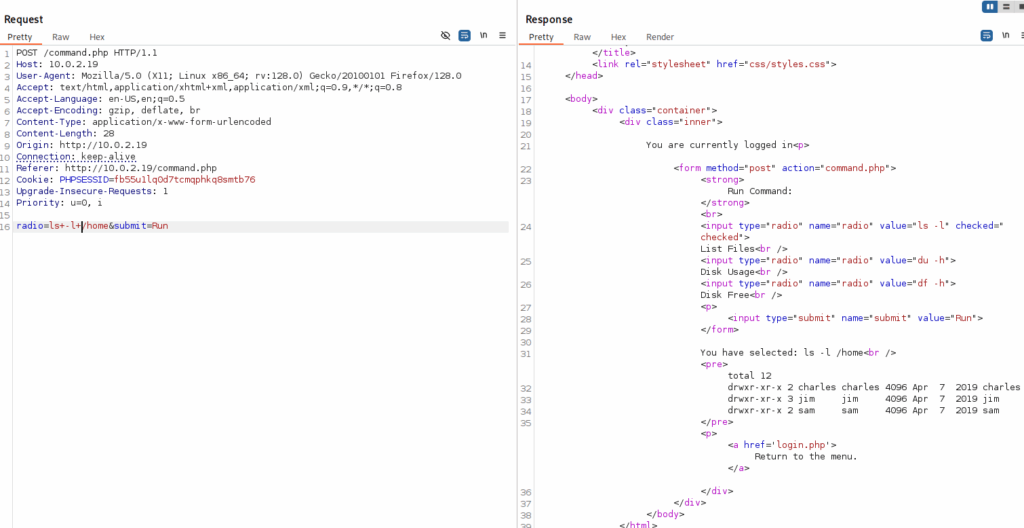Click the Accept: text/html header line
Image resolution: width=1024 pixels, height=528 pixels.
pyautogui.click(x=209, y=88)
